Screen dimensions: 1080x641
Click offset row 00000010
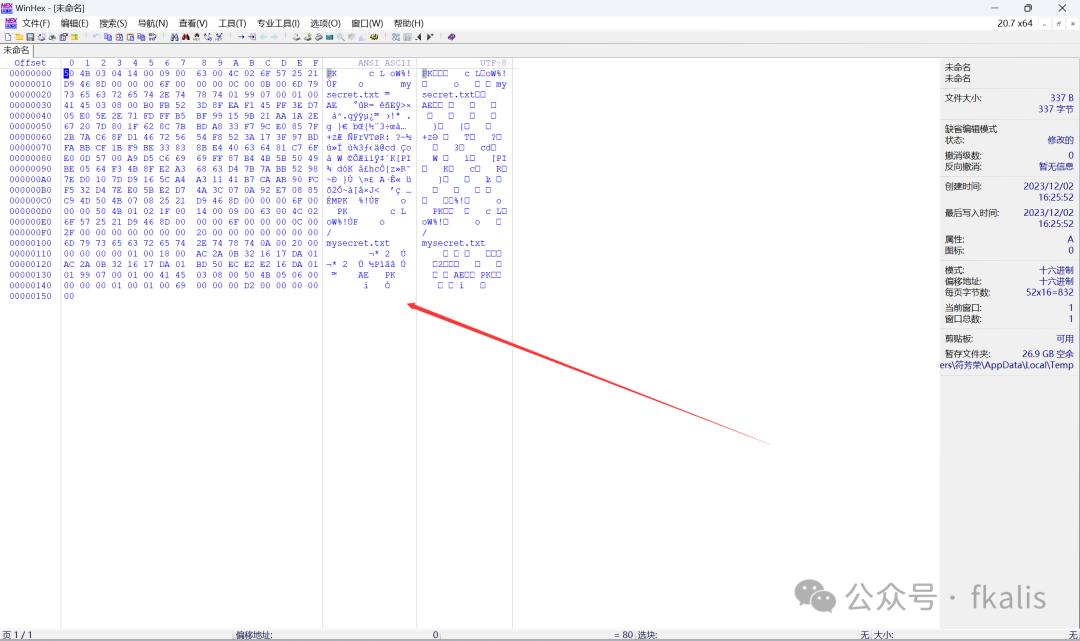[30, 84]
